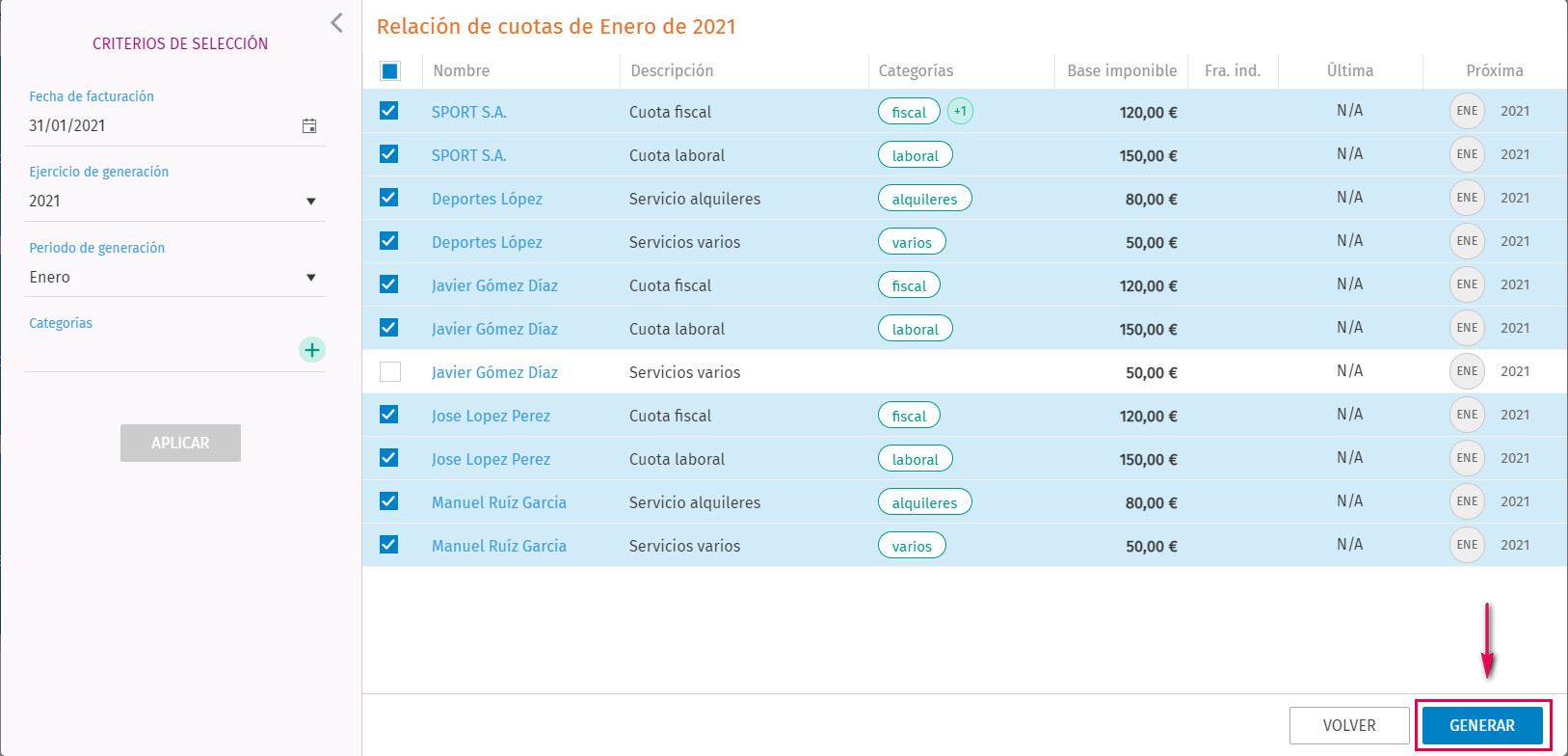Open the Ejercicio de generación dropdown
Viewport: 1568px width, 756px height.
pos(174,201)
